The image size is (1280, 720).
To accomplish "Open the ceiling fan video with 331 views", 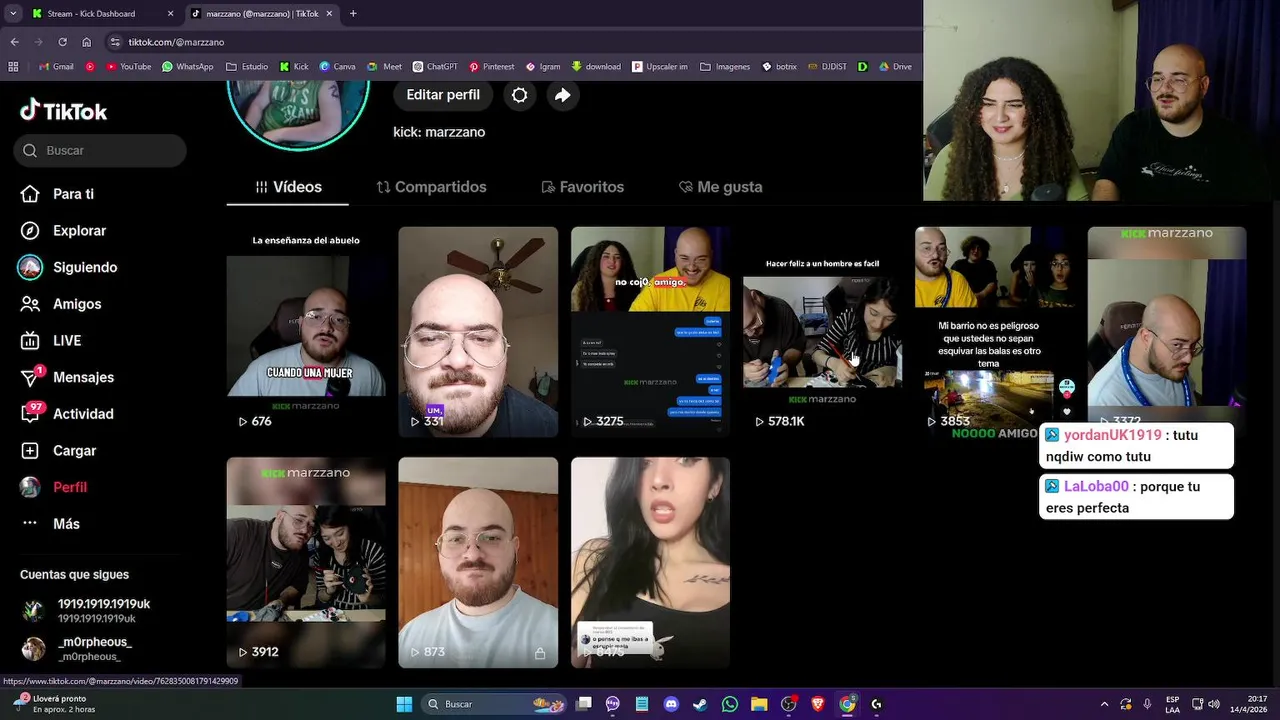I will click(x=478, y=331).
